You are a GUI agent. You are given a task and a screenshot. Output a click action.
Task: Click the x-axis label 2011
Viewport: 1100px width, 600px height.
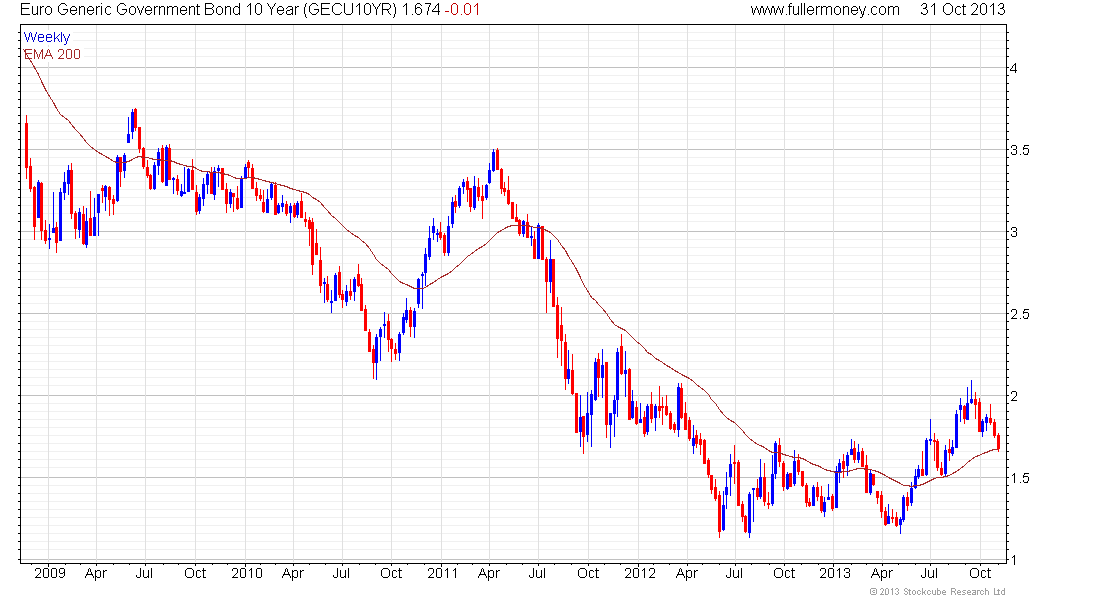pyautogui.click(x=443, y=573)
